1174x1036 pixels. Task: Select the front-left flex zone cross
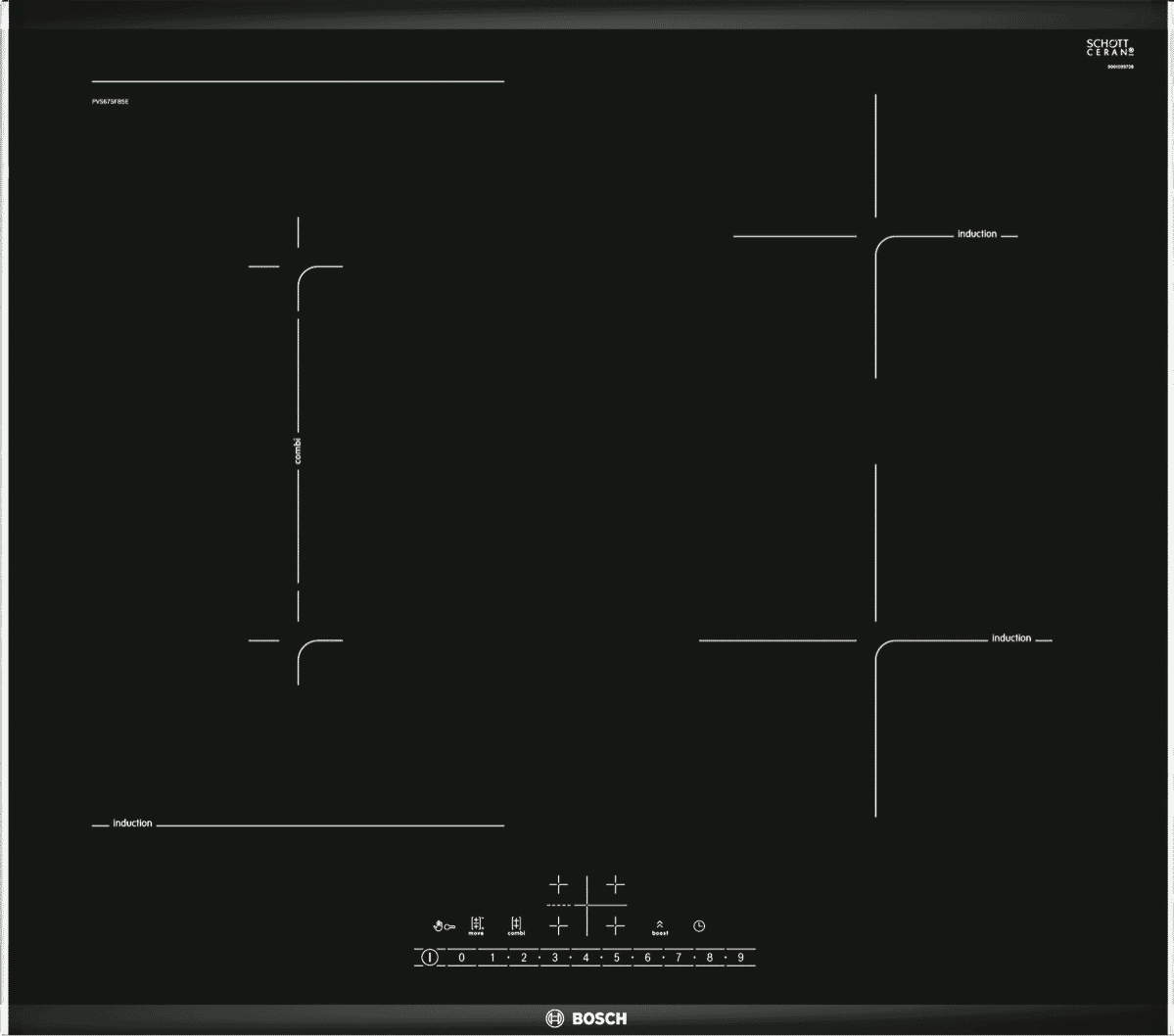click(x=558, y=925)
